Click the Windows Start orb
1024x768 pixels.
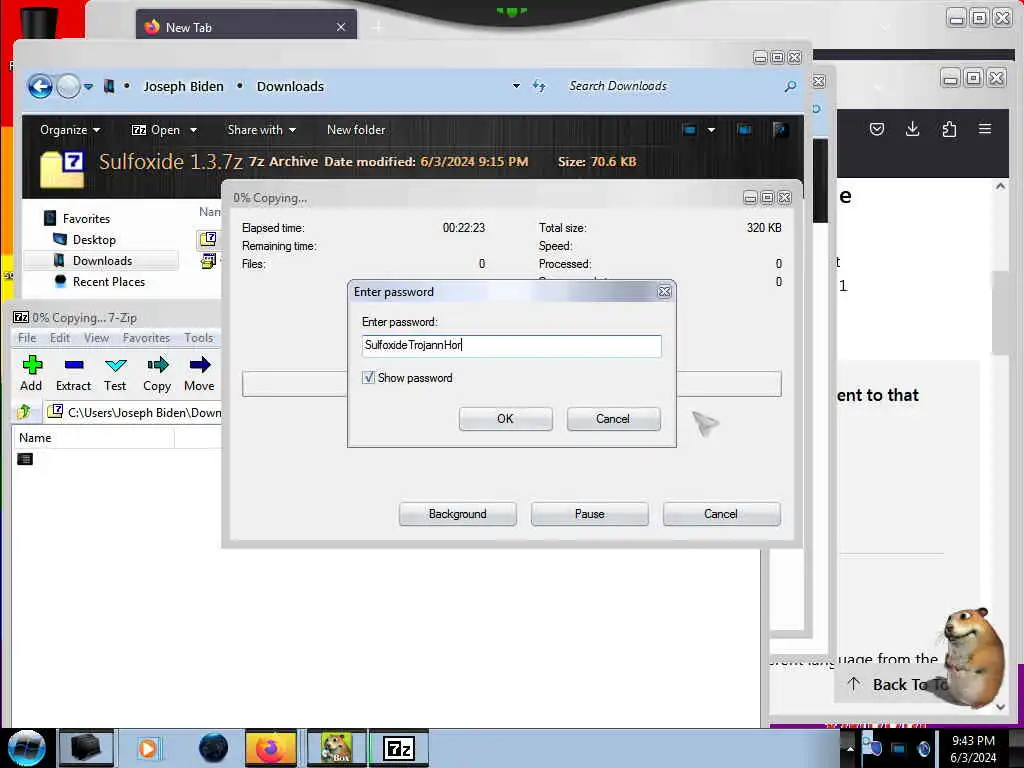[x=27, y=748]
